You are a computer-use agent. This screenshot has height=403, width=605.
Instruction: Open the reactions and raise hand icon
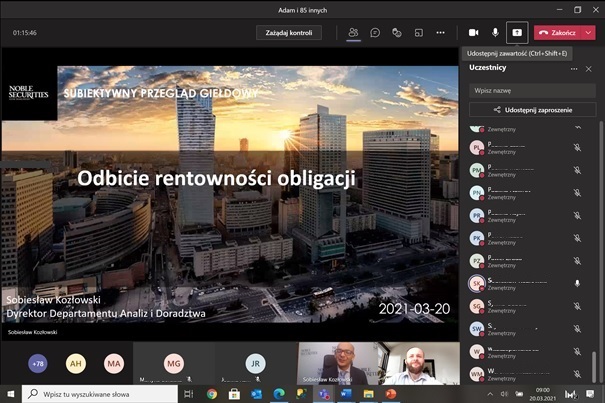tap(396, 32)
